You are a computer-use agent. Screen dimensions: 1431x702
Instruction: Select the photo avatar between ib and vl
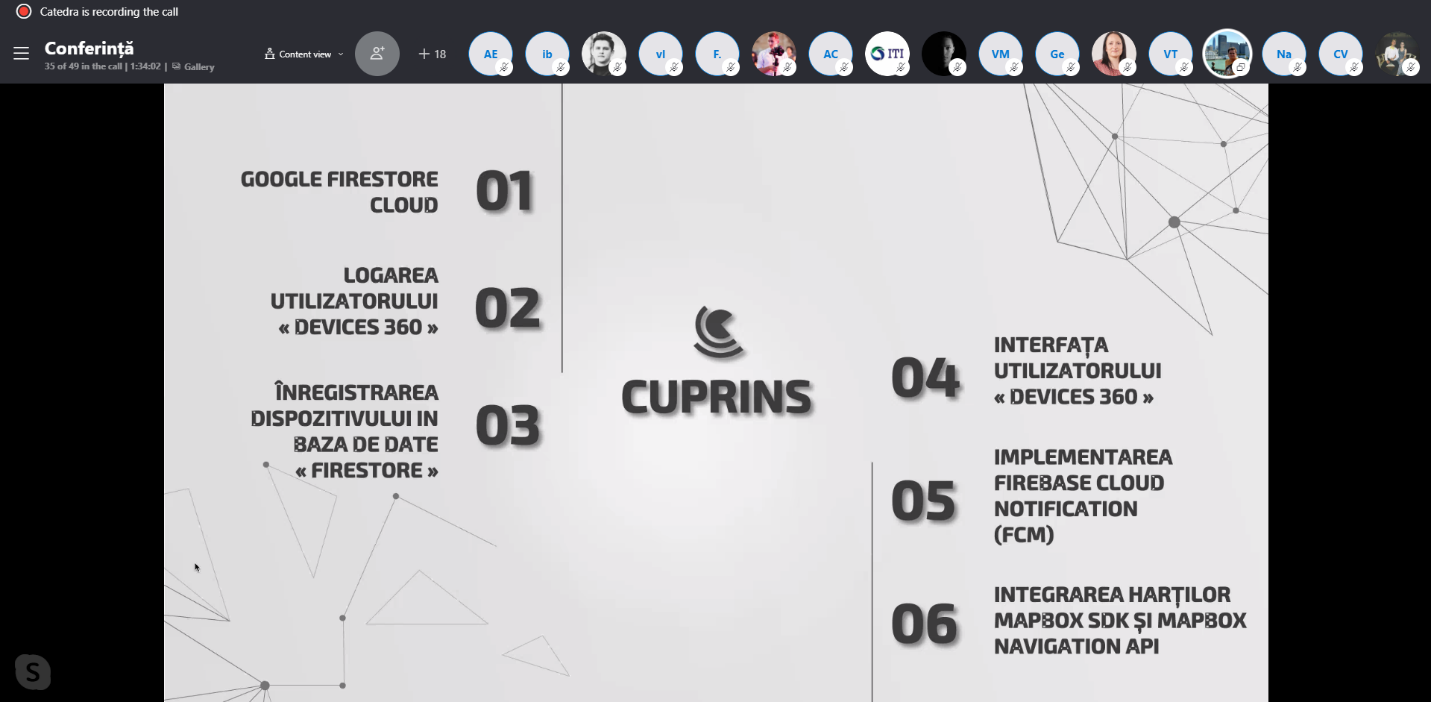(604, 54)
